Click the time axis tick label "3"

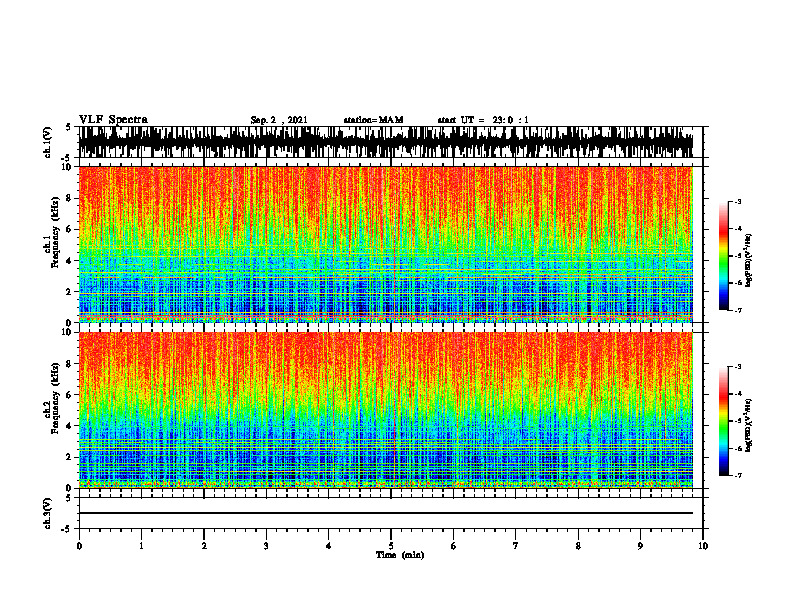pos(266,546)
